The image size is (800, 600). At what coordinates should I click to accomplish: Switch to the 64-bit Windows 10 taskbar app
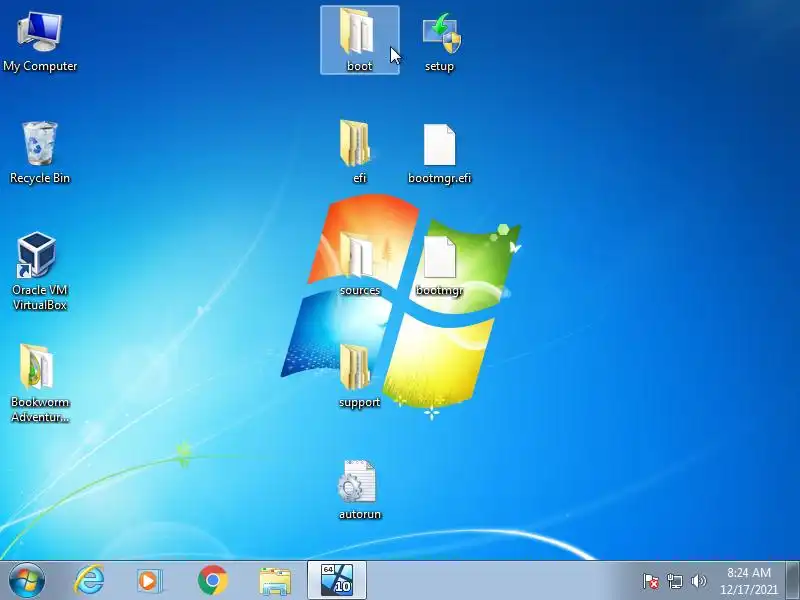337,580
